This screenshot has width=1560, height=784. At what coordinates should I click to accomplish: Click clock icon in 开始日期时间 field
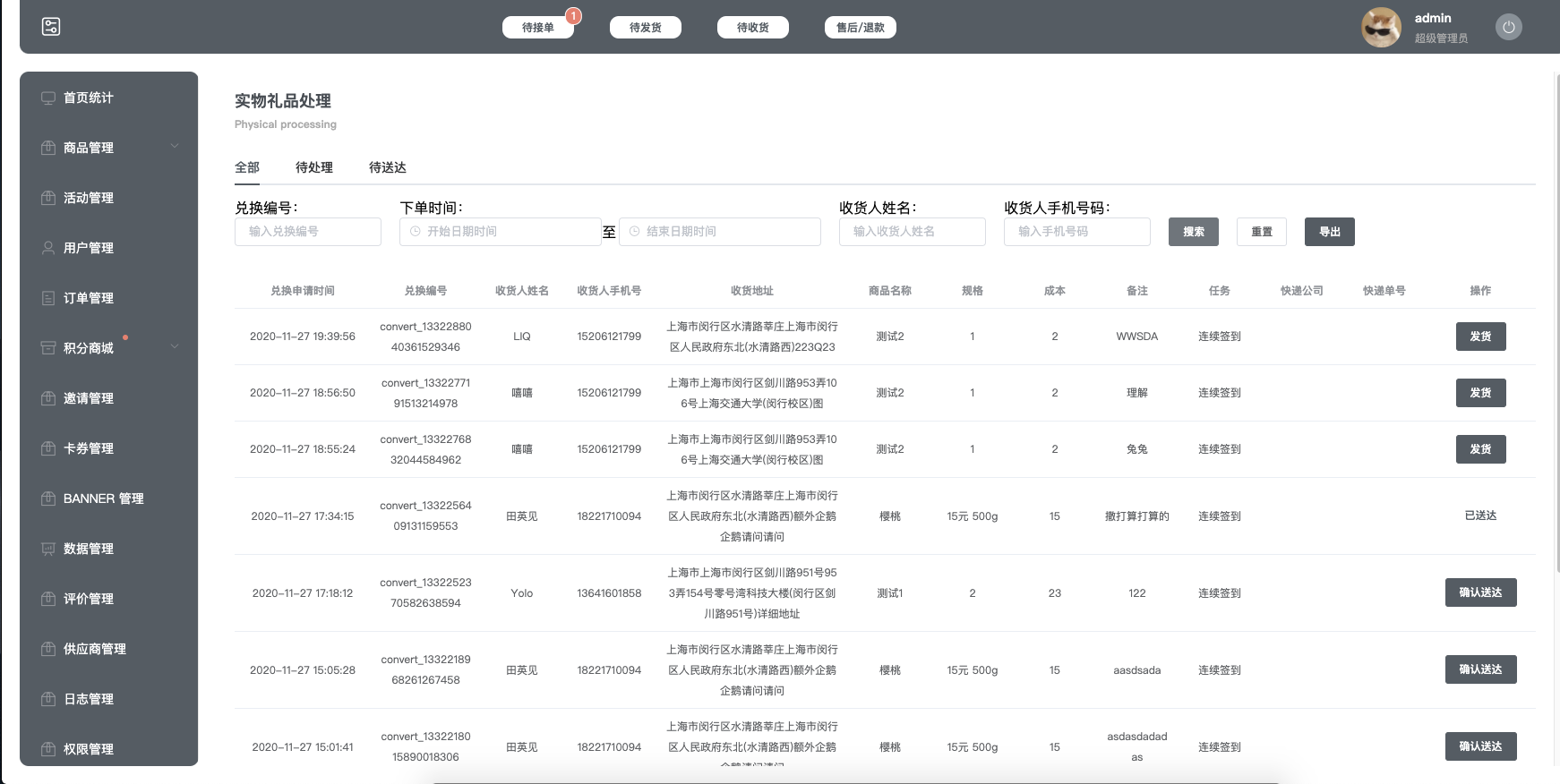click(416, 232)
